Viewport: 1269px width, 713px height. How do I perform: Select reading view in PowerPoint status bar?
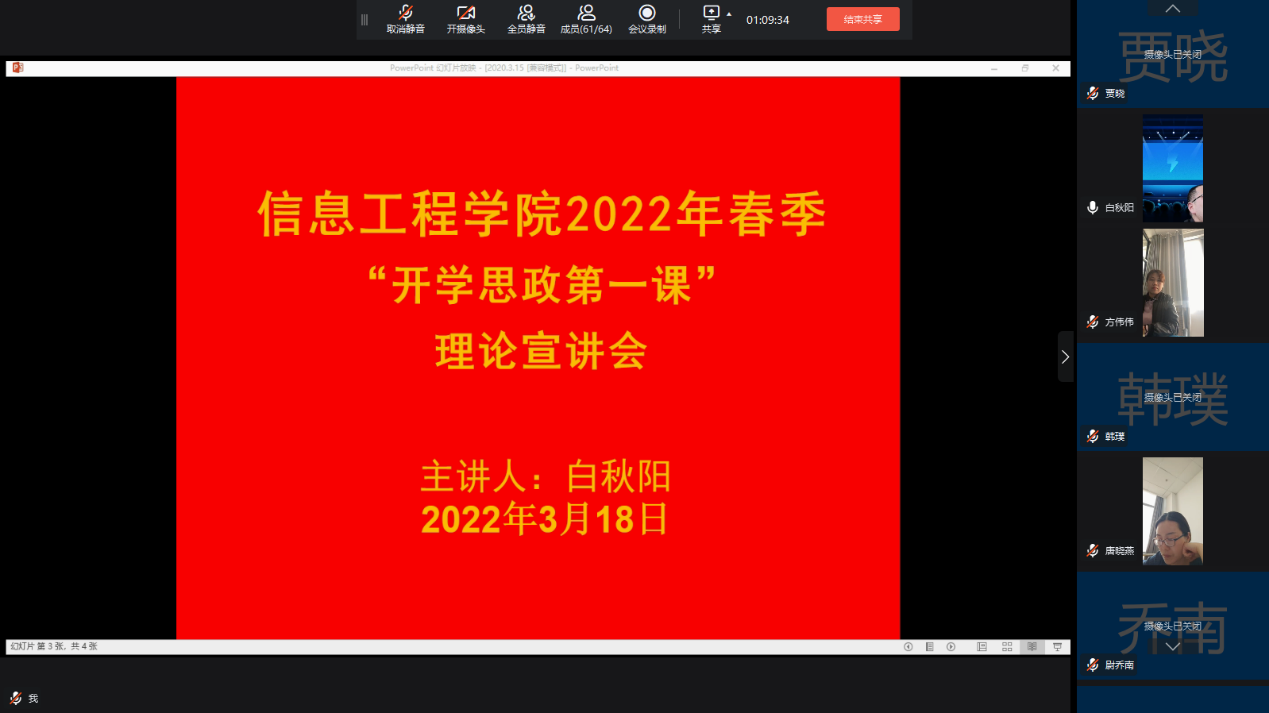point(1032,647)
